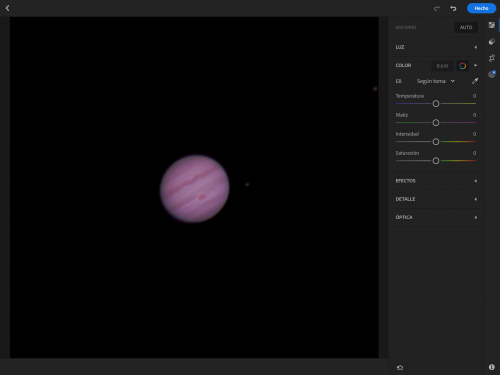
Task: Toggle the B&W black and white mode
Action: click(442, 66)
